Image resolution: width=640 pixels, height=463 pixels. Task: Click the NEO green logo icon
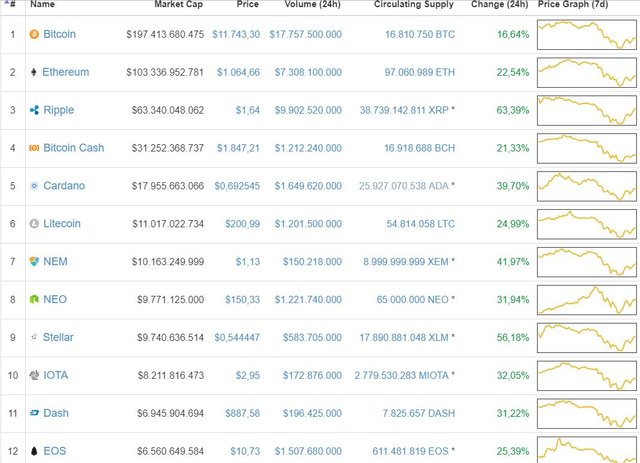[x=34, y=299]
